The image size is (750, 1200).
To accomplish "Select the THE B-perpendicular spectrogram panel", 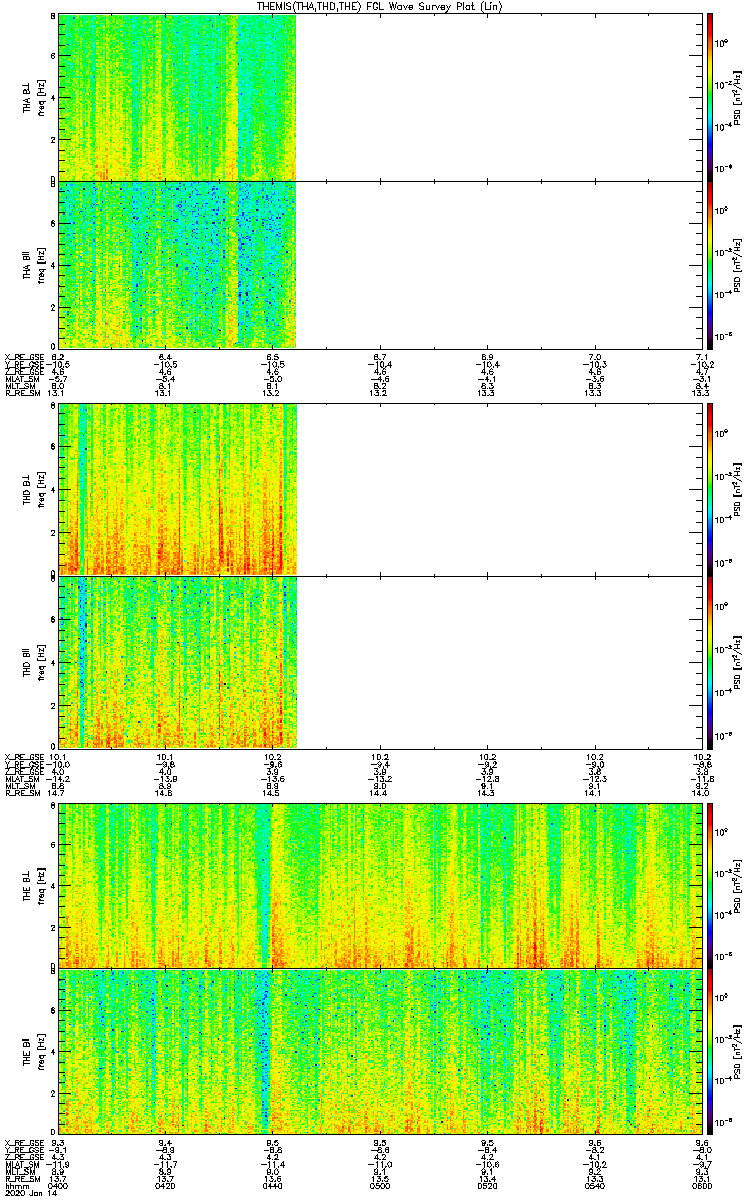I will coord(380,885).
